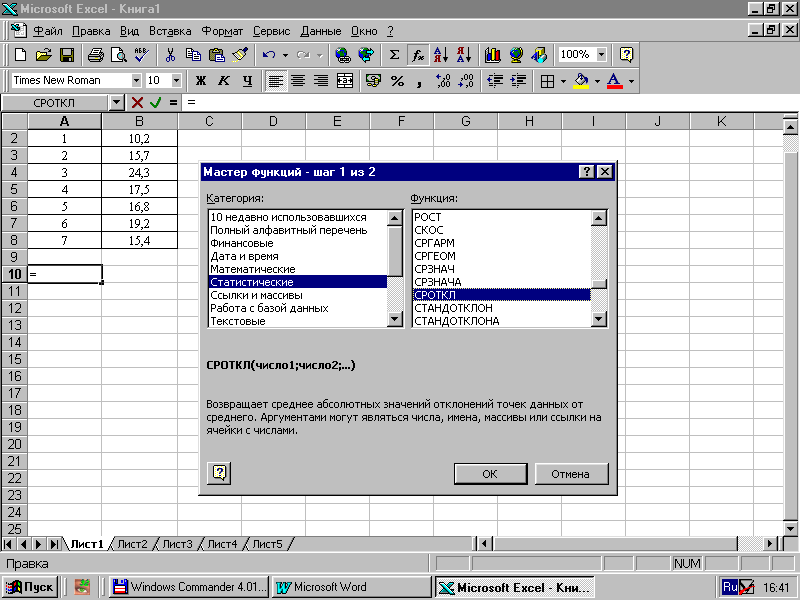The image size is (800, 600).
Task: Toggle underline formatting (Ч)
Action: [x=245, y=80]
